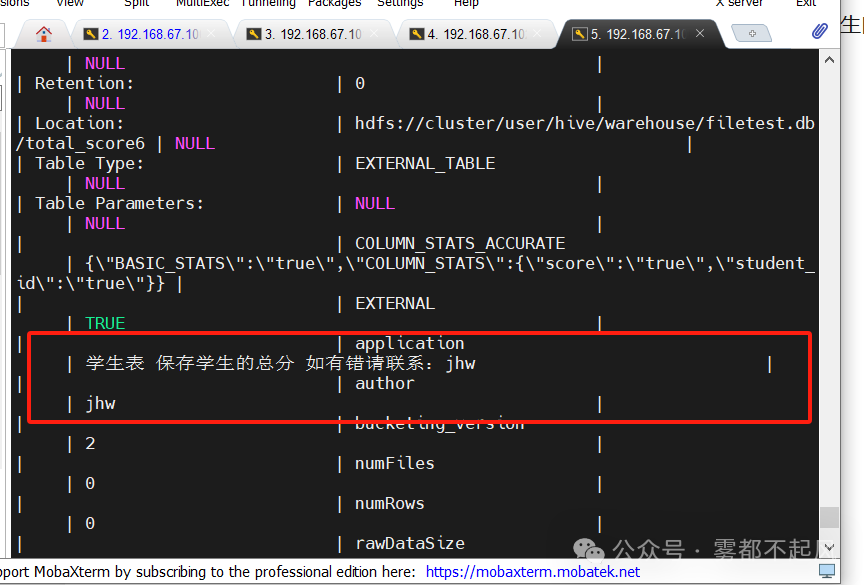Open the mobaxterm.mobatek.net link

(533, 571)
